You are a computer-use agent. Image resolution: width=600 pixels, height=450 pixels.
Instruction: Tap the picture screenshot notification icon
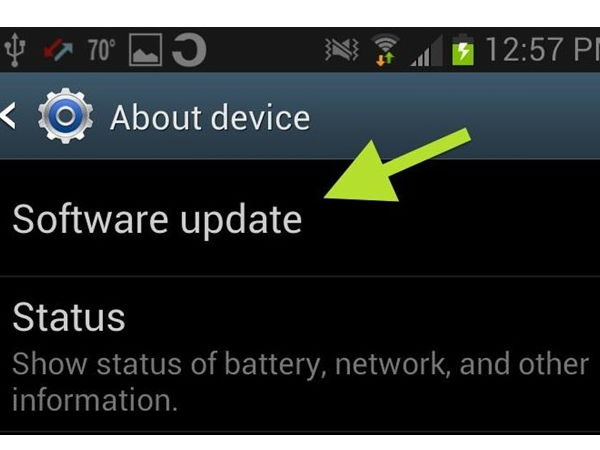click(145, 50)
